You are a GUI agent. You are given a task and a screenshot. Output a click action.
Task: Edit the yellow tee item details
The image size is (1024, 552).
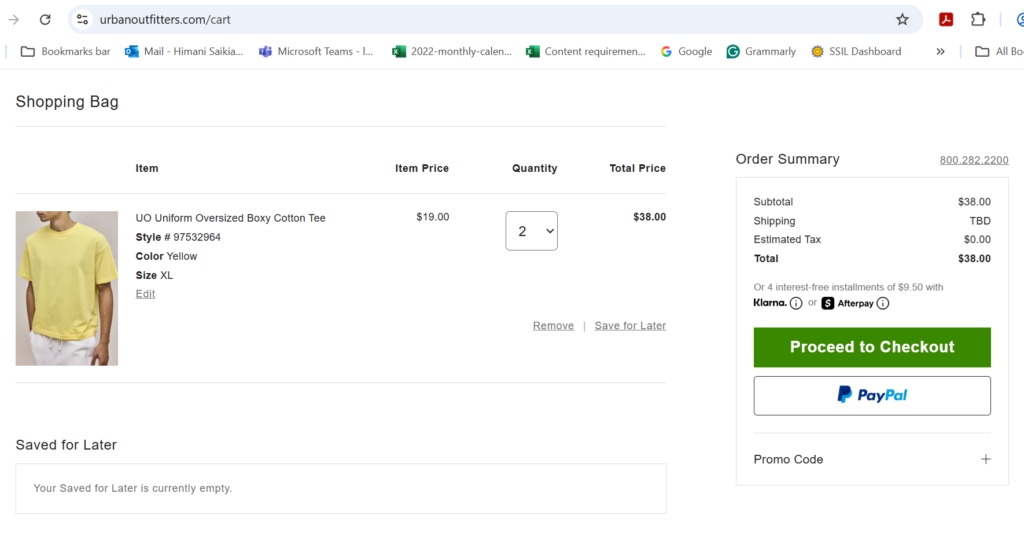click(145, 294)
